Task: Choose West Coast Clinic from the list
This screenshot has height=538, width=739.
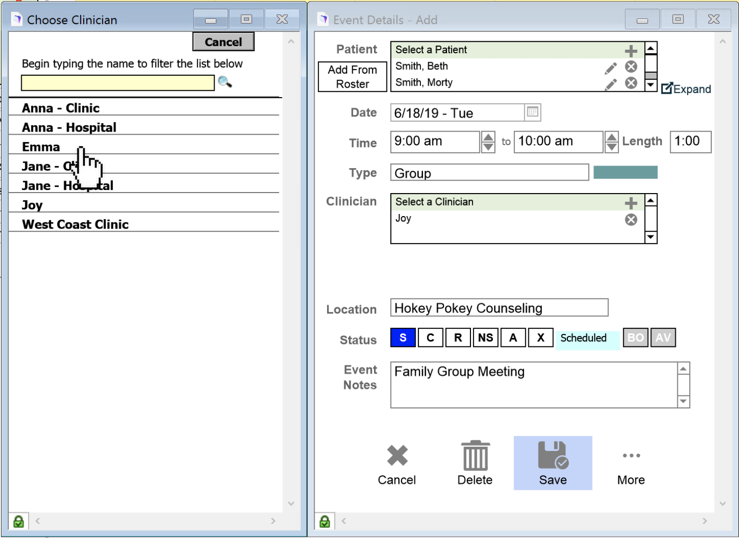Action: [x=76, y=225]
